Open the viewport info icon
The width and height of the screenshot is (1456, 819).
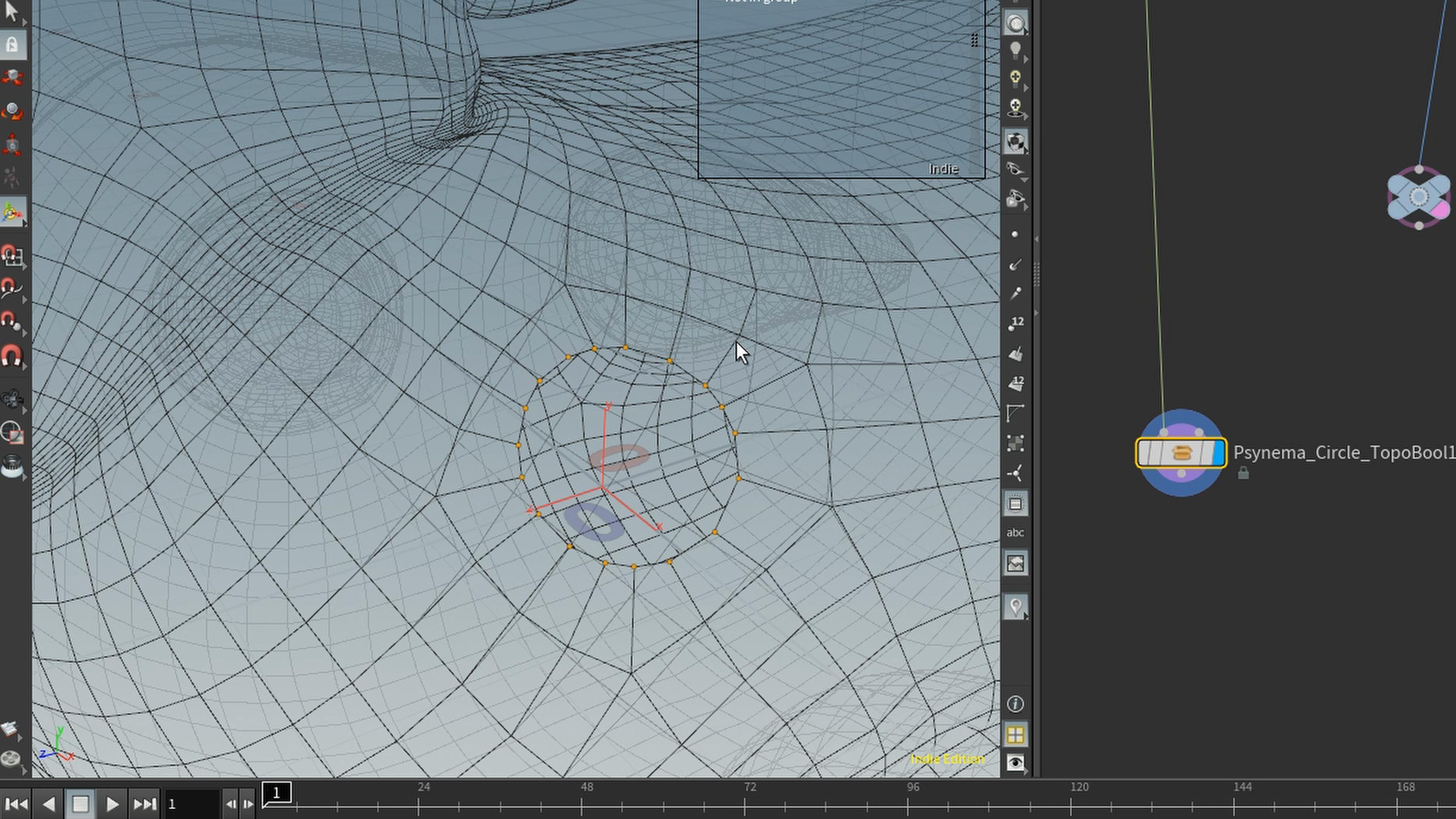tap(1016, 704)
